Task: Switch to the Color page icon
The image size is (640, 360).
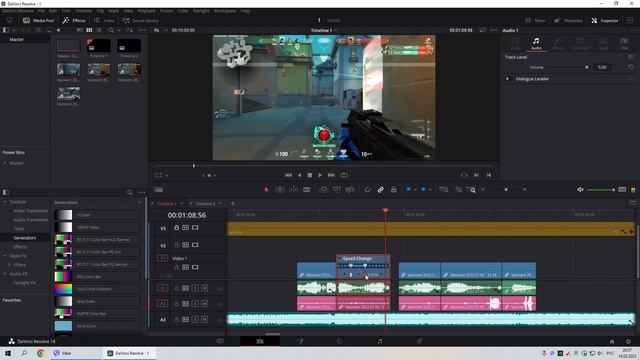Action: tap(340, 341)
